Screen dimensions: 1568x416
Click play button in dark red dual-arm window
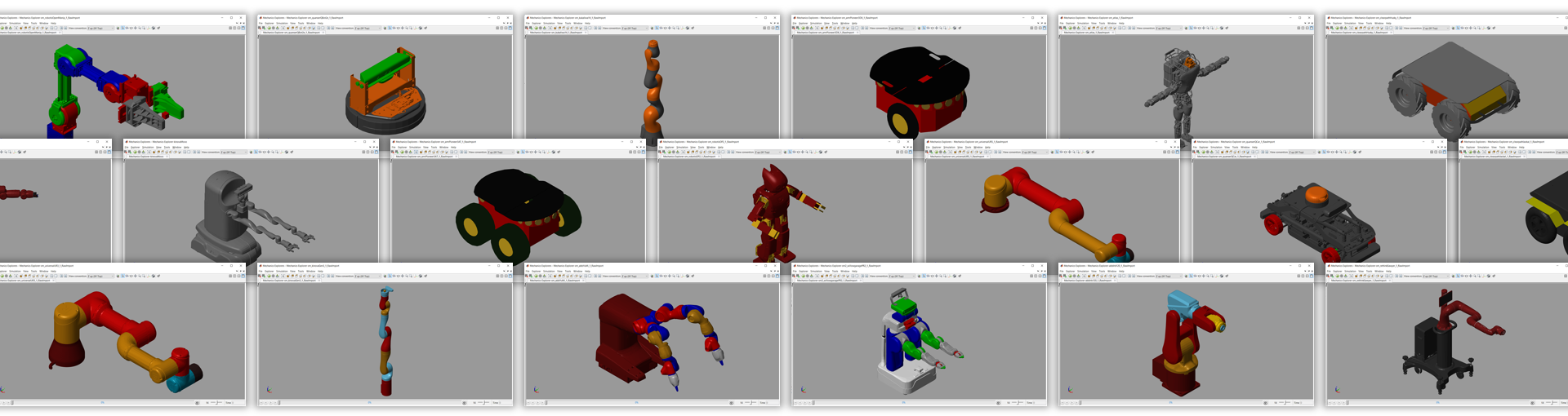(x=537, y=402)
